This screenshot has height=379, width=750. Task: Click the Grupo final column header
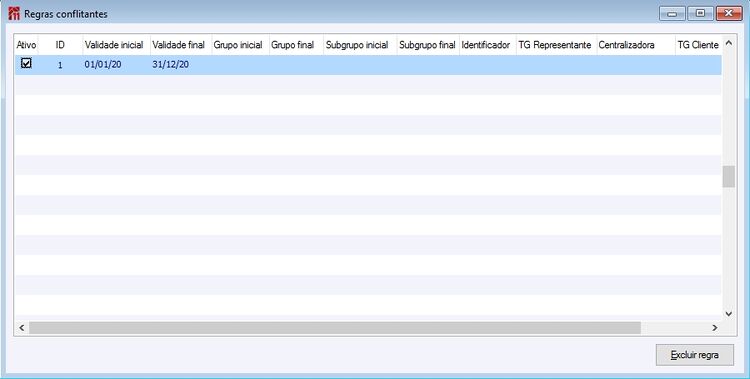[296, 45]
